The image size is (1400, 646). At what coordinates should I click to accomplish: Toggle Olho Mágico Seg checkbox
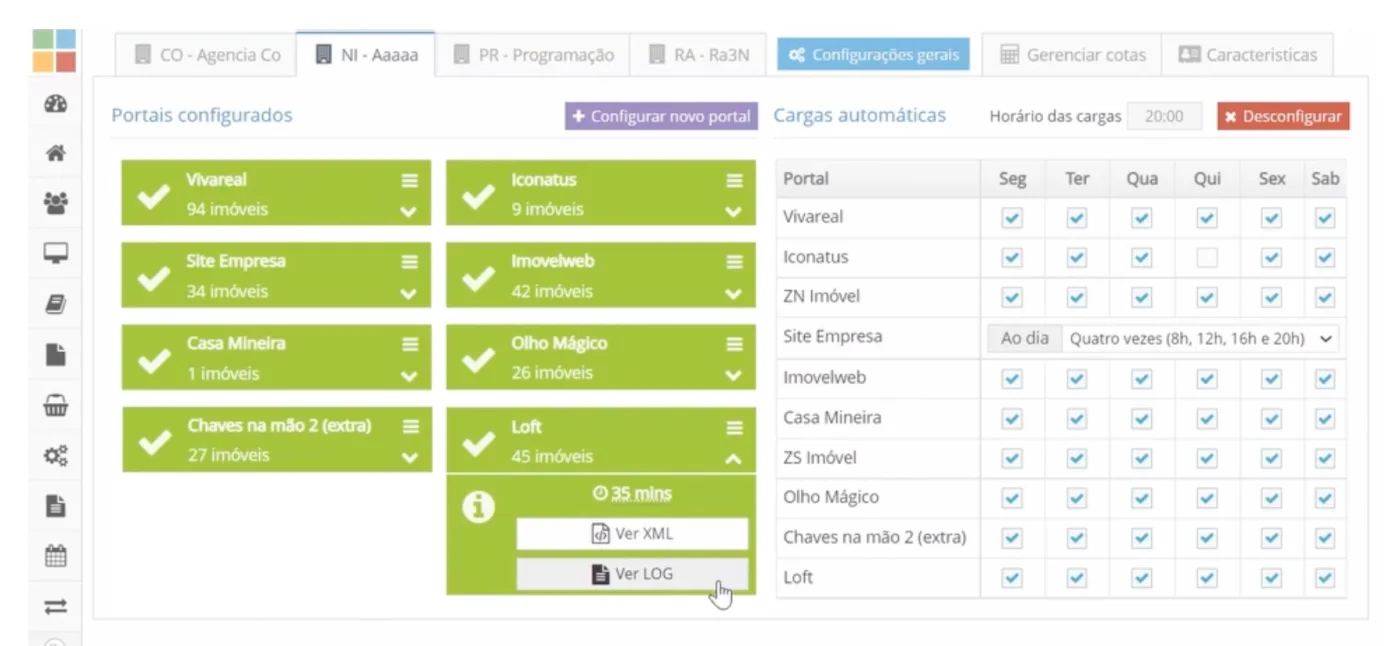1012,498
